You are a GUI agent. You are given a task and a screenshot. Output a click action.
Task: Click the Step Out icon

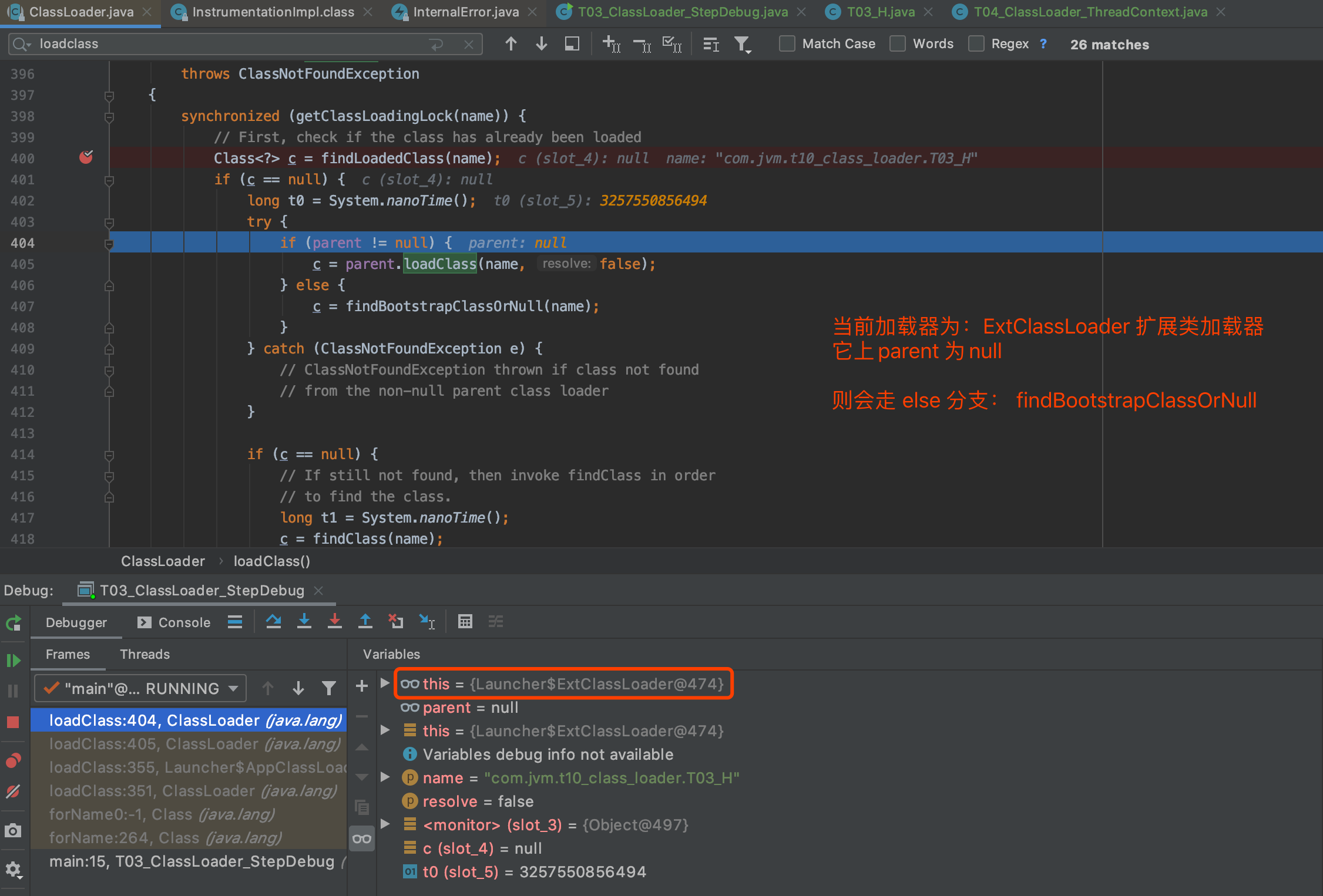point(365,621)
